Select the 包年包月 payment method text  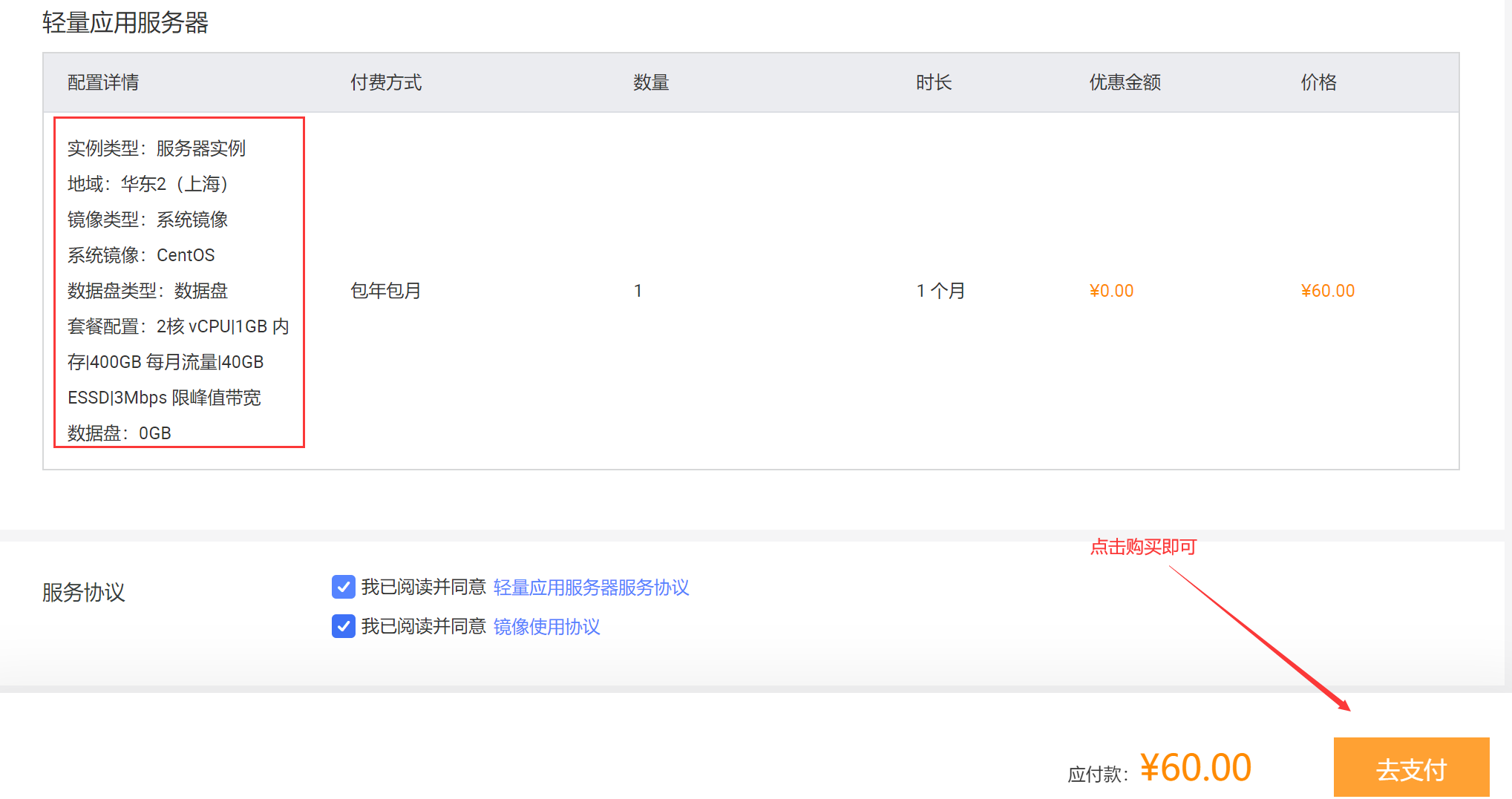pyautogui.click(x=385, y=291)
